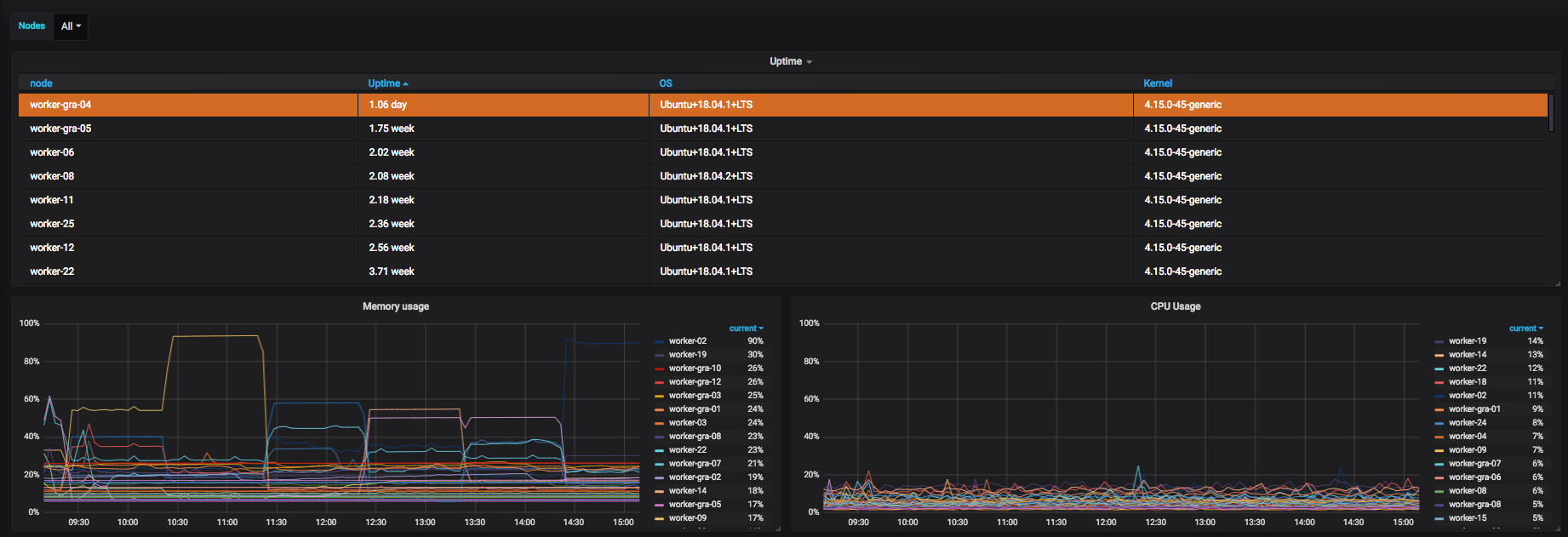The image size is (1568, 537).
Task: Click the Uptime ascending sort arrow
Action: (x=406, y=84)
